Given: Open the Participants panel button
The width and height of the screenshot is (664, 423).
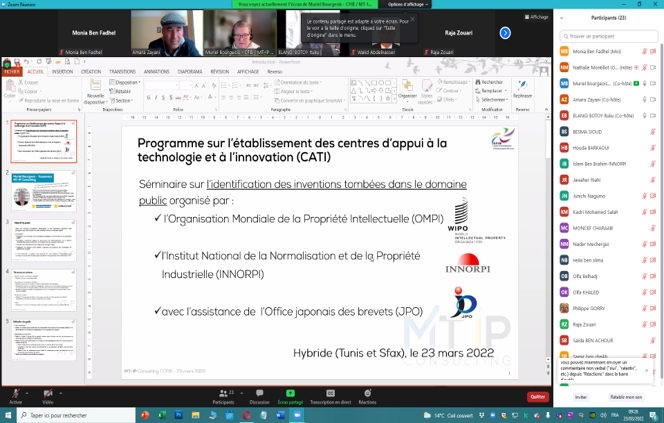Looking at the screenshot, I should point(223,394).
